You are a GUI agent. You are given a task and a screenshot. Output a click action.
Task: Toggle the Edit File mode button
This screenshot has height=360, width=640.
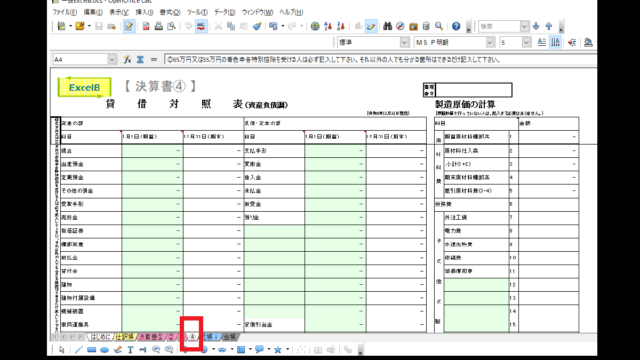click(x=129, y=27)
